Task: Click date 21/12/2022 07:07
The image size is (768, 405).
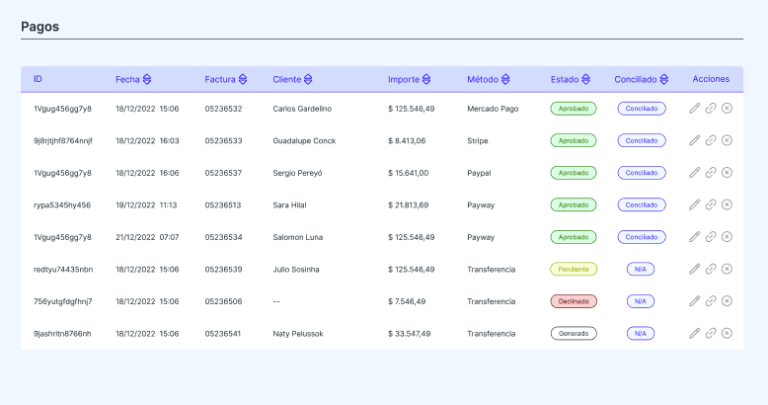Action: point(147,238)
